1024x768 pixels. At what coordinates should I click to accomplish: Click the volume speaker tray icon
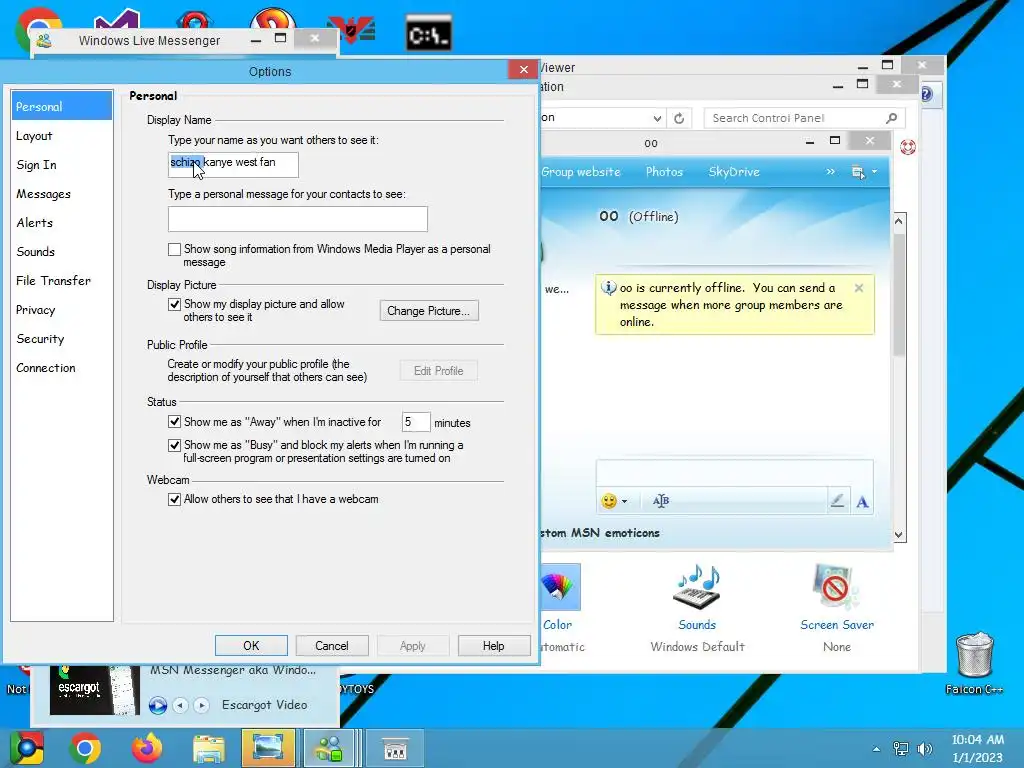point(924,749)
